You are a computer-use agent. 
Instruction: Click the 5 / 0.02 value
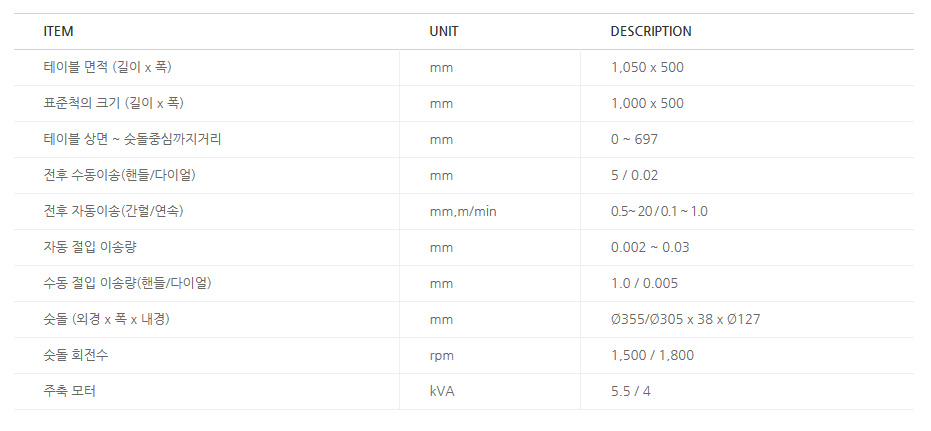tap(634, 175)
